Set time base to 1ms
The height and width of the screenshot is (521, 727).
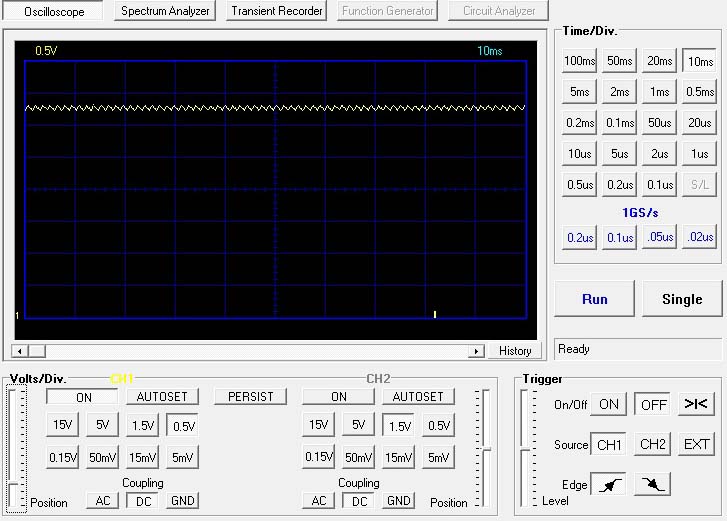click(x=659, y=92)
